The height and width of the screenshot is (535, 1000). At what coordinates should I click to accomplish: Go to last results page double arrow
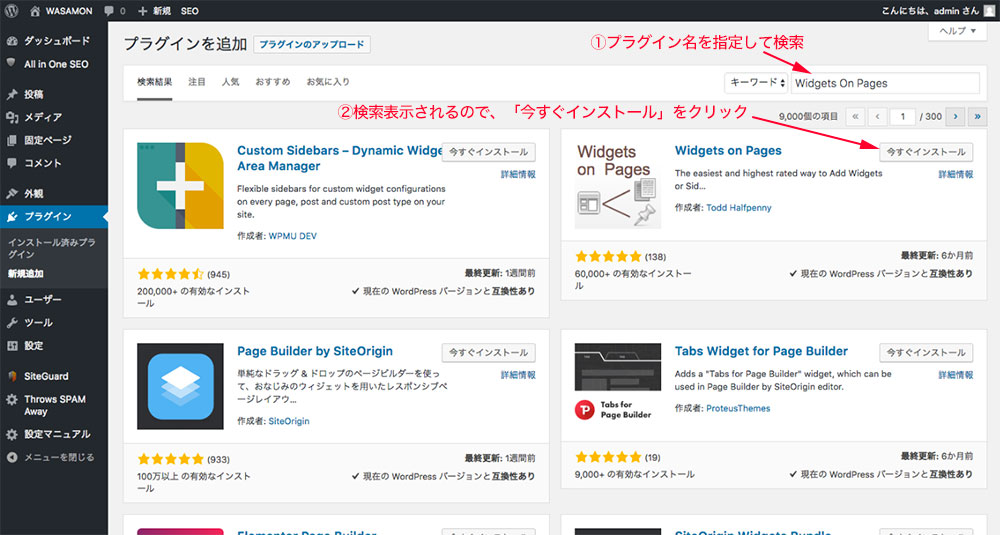pyautogui.click(x=978, y=117)
